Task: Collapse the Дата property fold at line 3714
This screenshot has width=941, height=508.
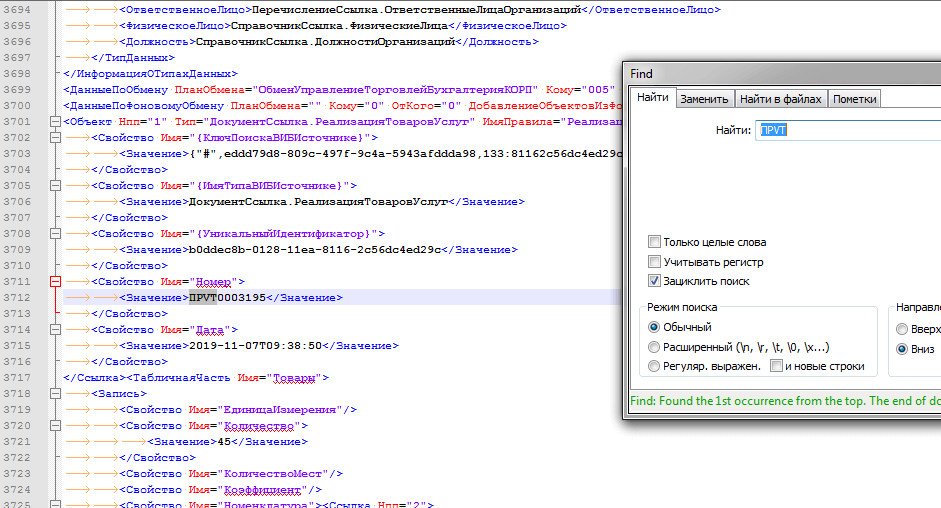Action: coord(55,330)
